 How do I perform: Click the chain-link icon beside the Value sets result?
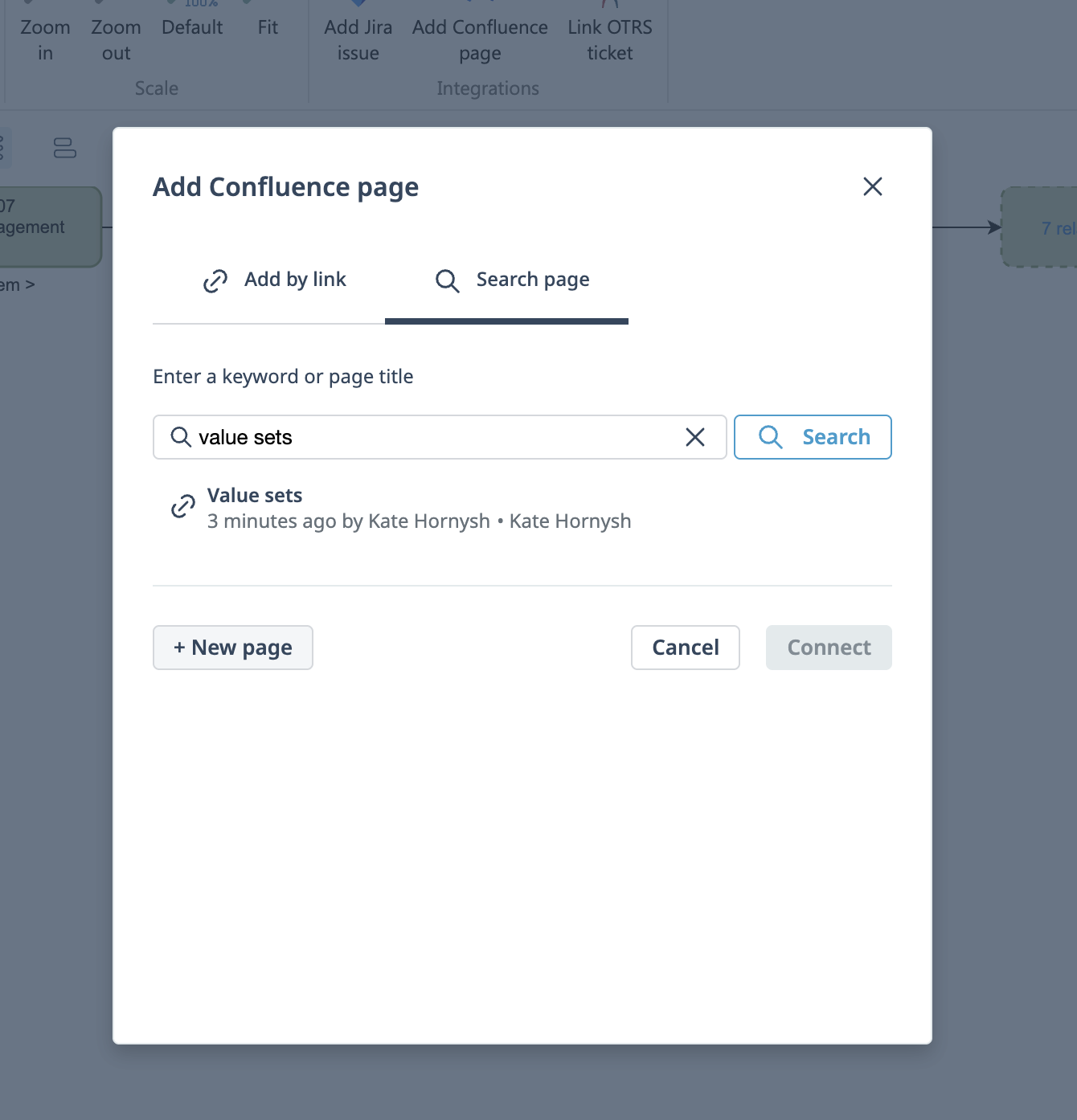coord(183,507)
